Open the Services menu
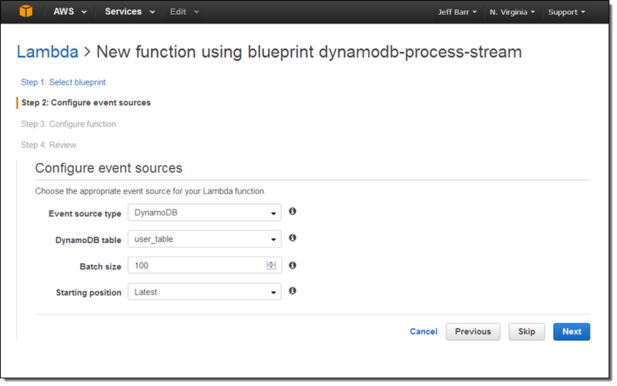Screen dimensions: 617x386 point(130,11)
